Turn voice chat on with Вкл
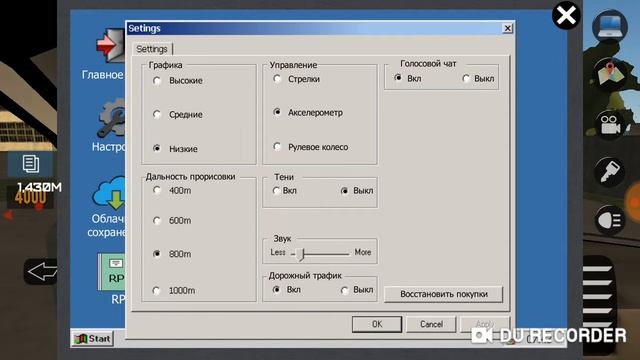 [398, 78]
